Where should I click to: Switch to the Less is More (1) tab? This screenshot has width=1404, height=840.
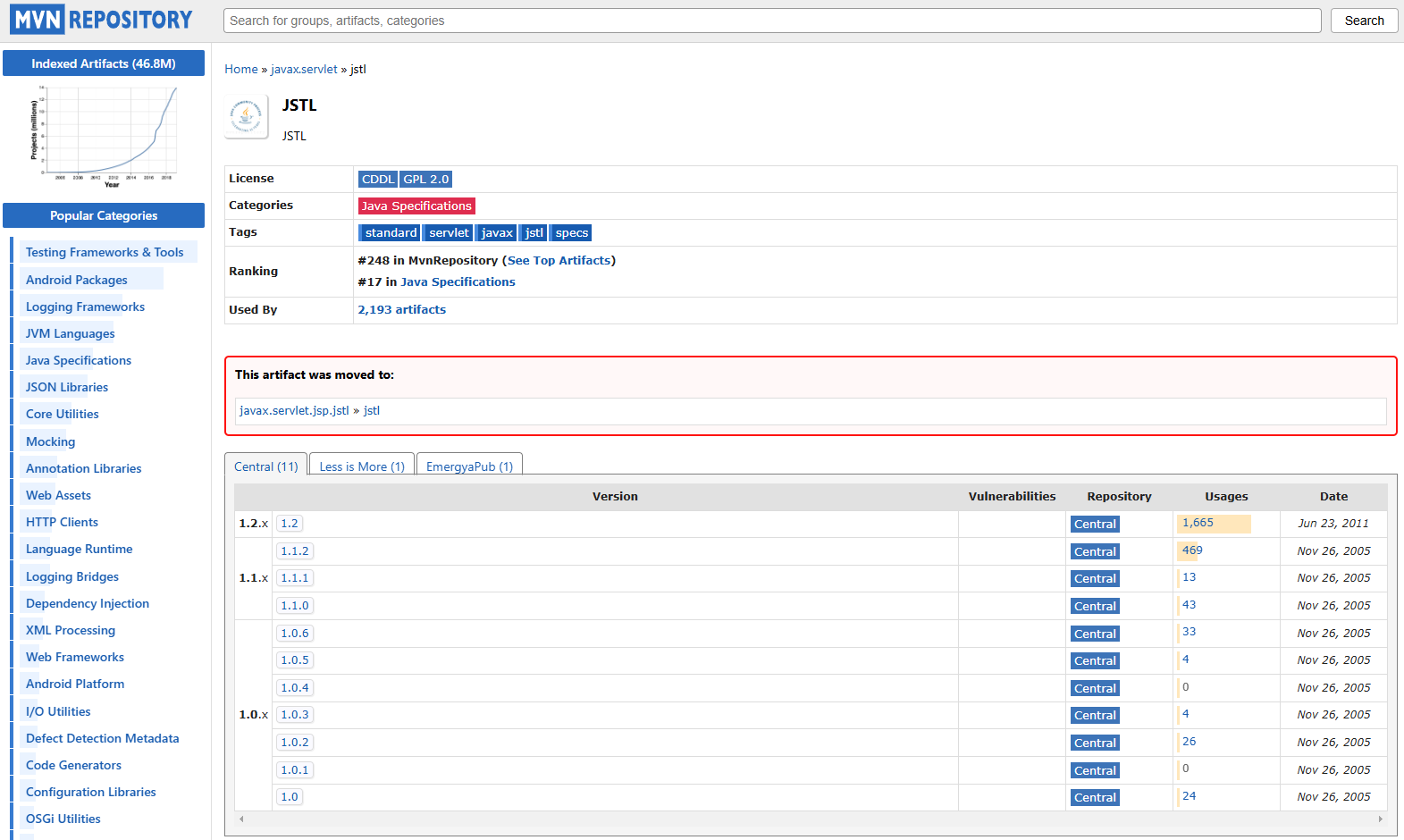[362, 465]
